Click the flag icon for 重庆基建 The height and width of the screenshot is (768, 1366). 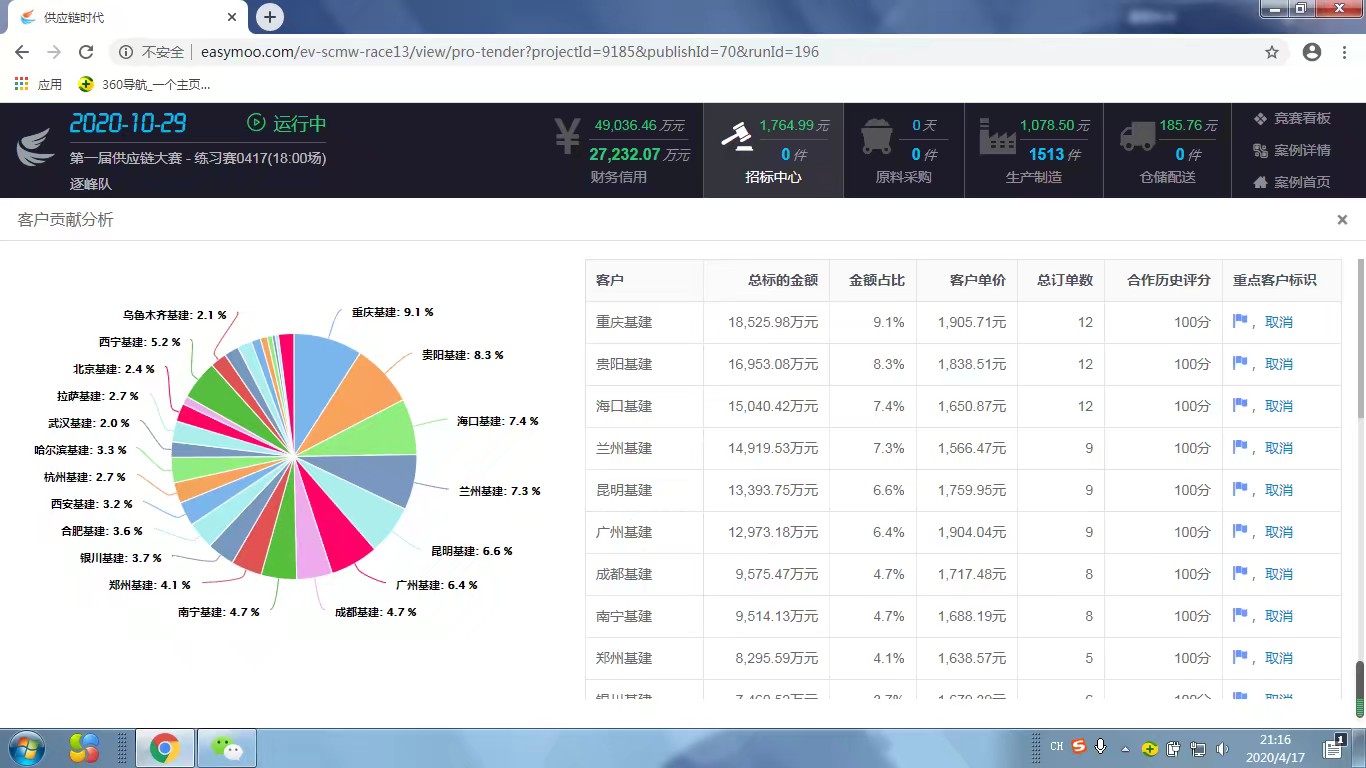[1240, 322]
